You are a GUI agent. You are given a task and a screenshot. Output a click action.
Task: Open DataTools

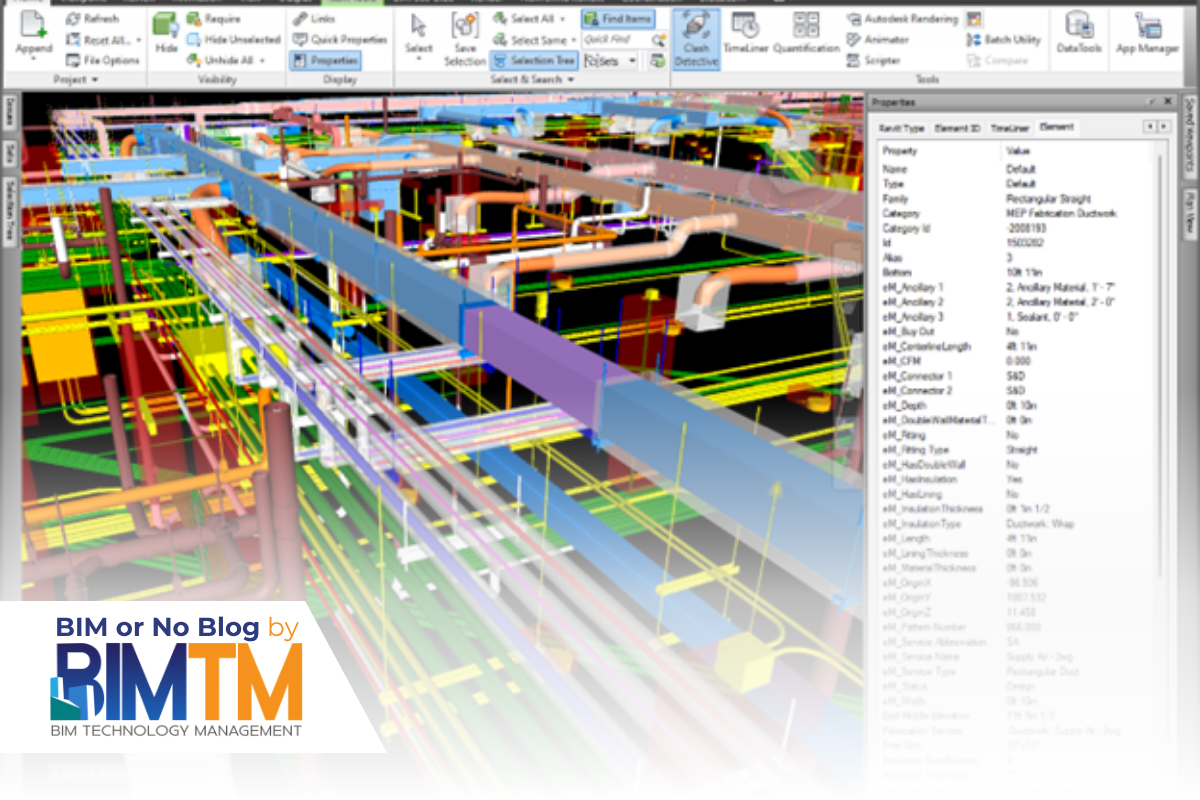click(1078, 34)
